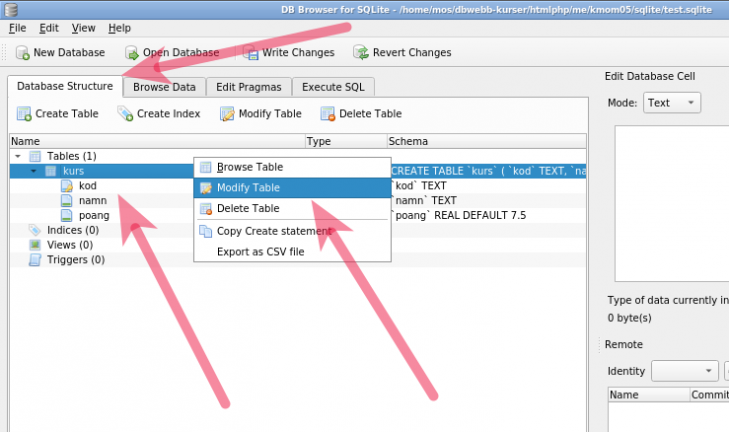The width and height of the screenshot is (729, 432).
Task: Open the Edit menu
Action: click(49, 28)
